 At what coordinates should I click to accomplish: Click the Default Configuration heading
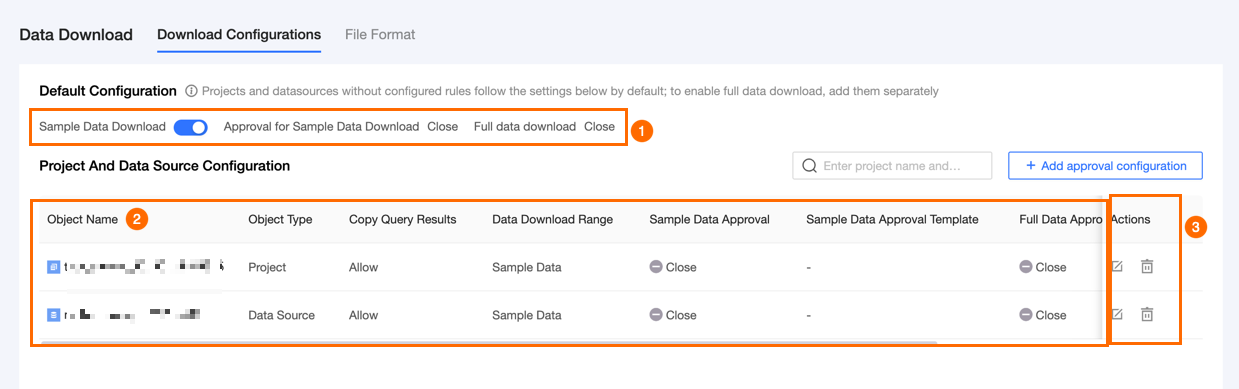click(108, 91)
